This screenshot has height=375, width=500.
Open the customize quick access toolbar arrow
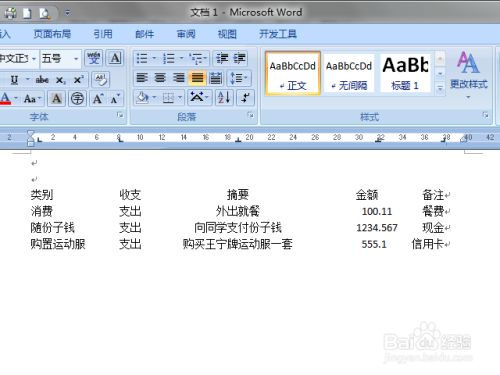67,13
